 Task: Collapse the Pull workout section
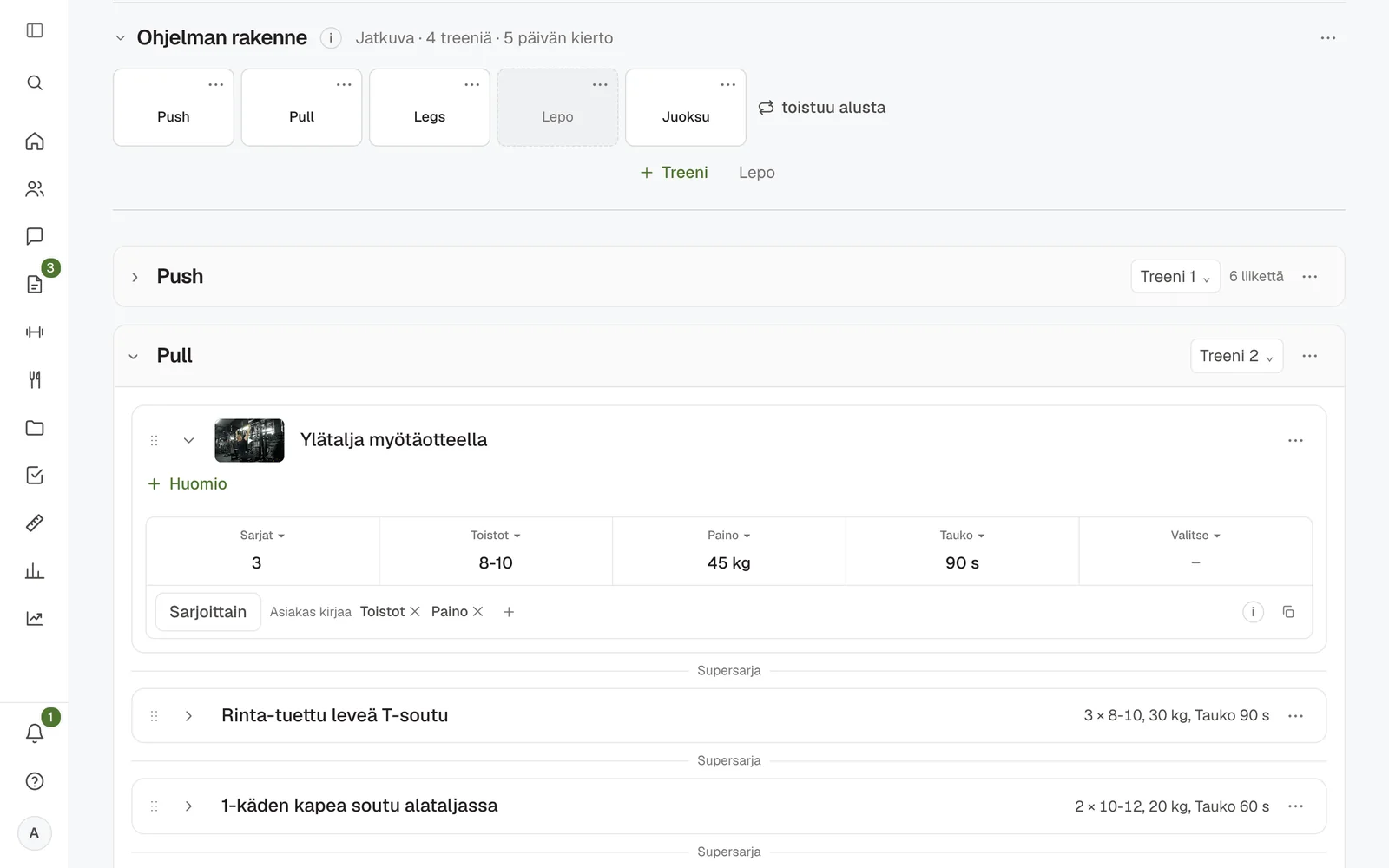coord(134,357)
